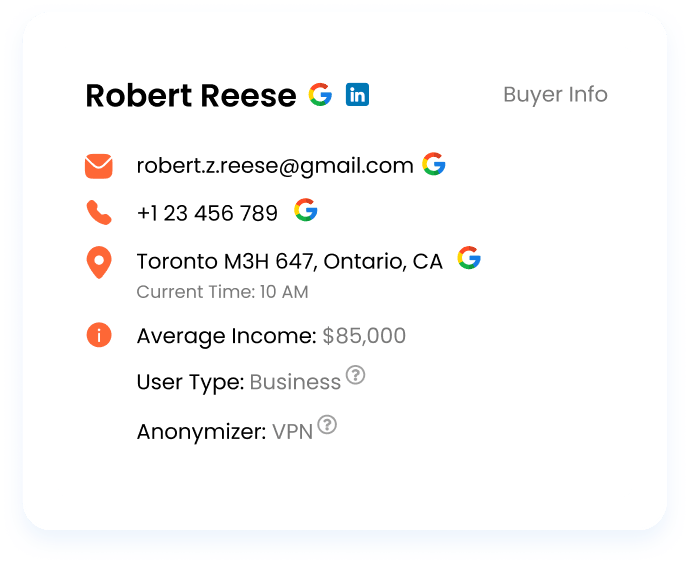This screenshot has width=688, height=562.
Task: Click the User Type Business value
Action: coord(295,382)
